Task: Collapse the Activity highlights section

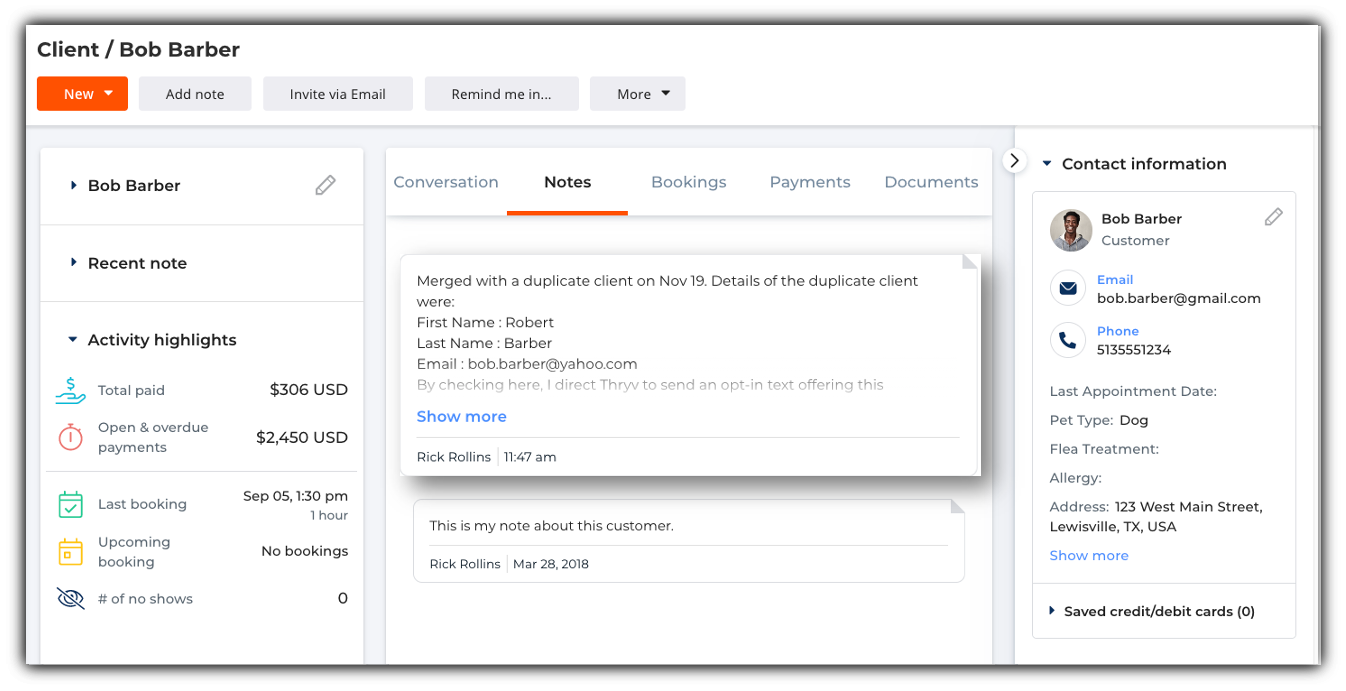Action: tap(73, 340)
